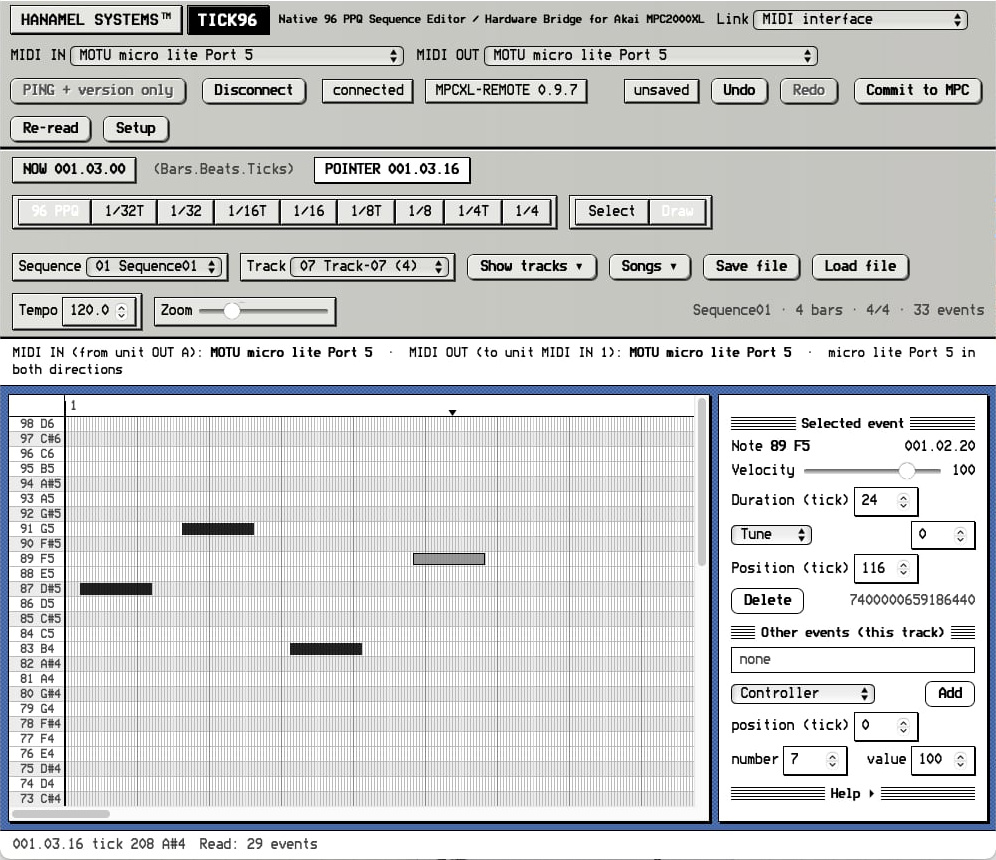Viewport: 996px width, 860px height.
Task: Click the Save file button
Action: 751,267
